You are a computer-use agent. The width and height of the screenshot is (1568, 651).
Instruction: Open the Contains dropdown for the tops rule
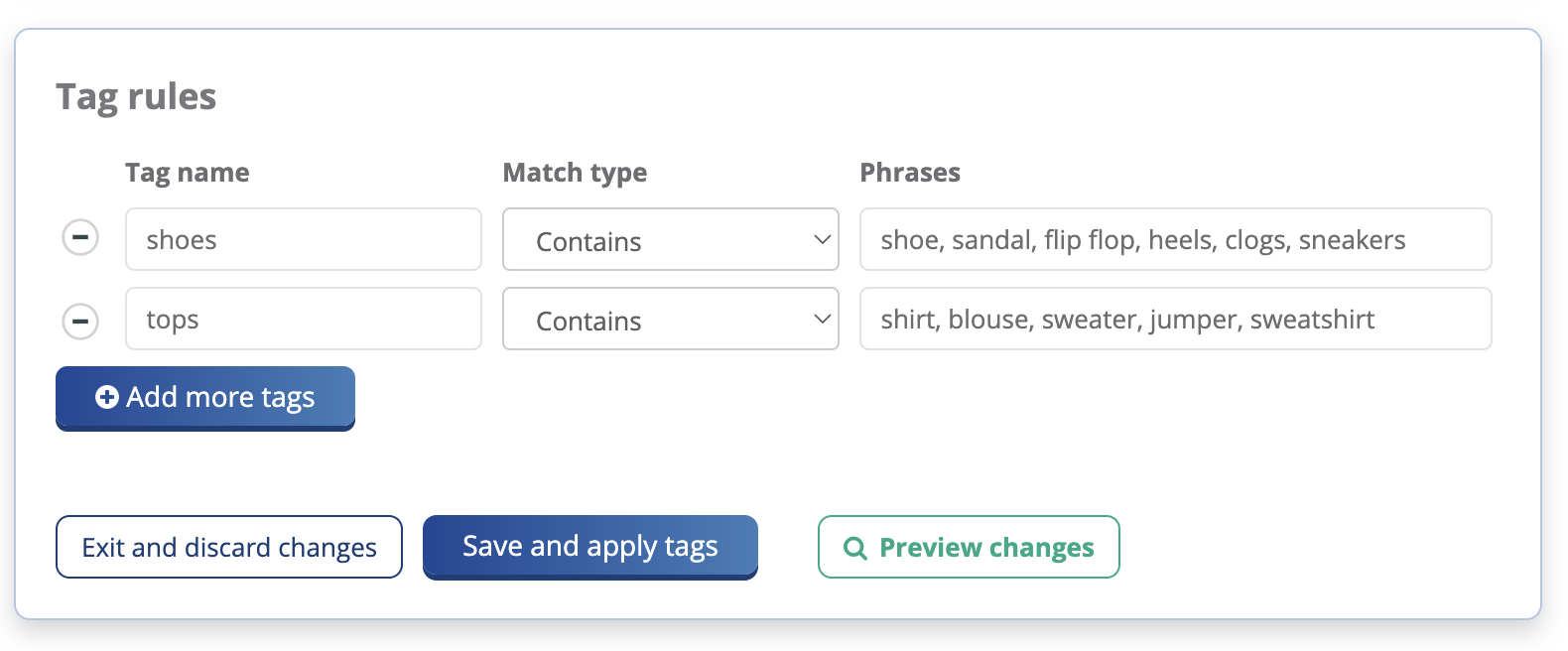[670, 319]
